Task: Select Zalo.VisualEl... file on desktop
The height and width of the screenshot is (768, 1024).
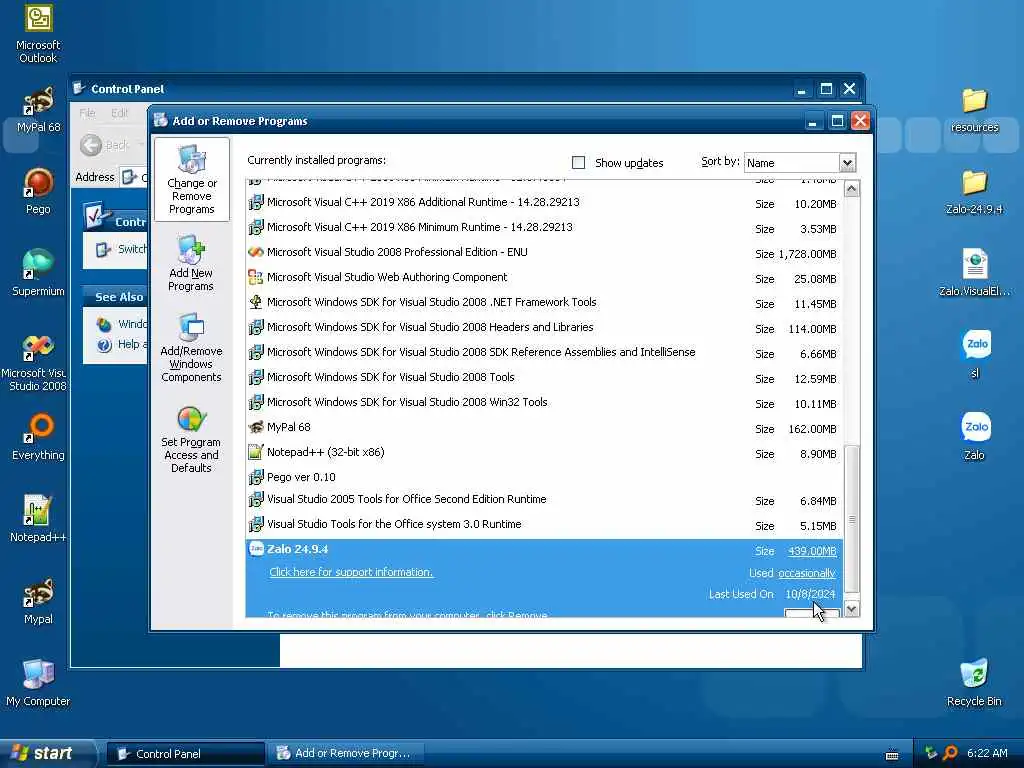Action: [974, 273]
